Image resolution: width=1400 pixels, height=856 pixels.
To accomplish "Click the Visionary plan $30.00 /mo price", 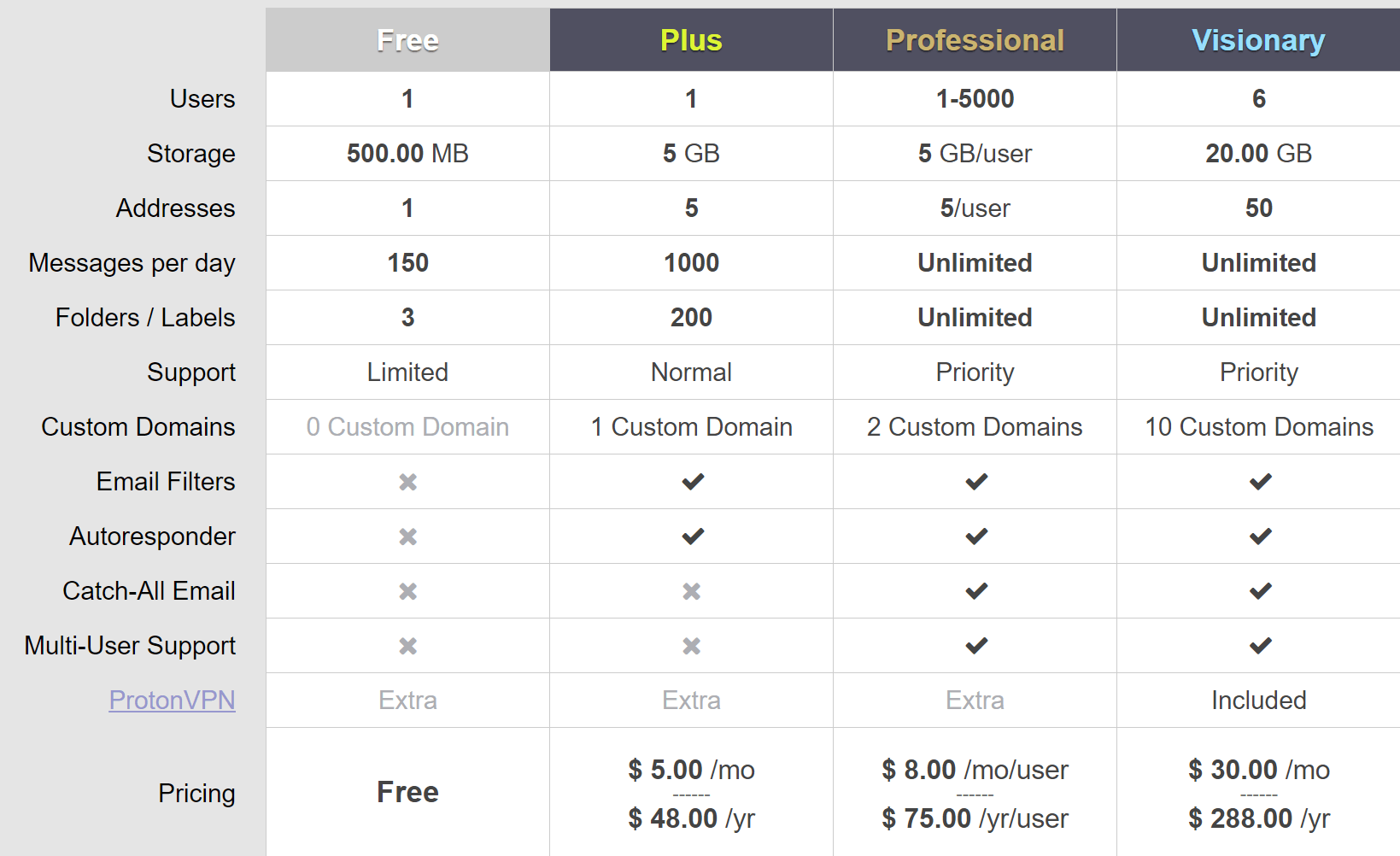I will (1258, 770).
